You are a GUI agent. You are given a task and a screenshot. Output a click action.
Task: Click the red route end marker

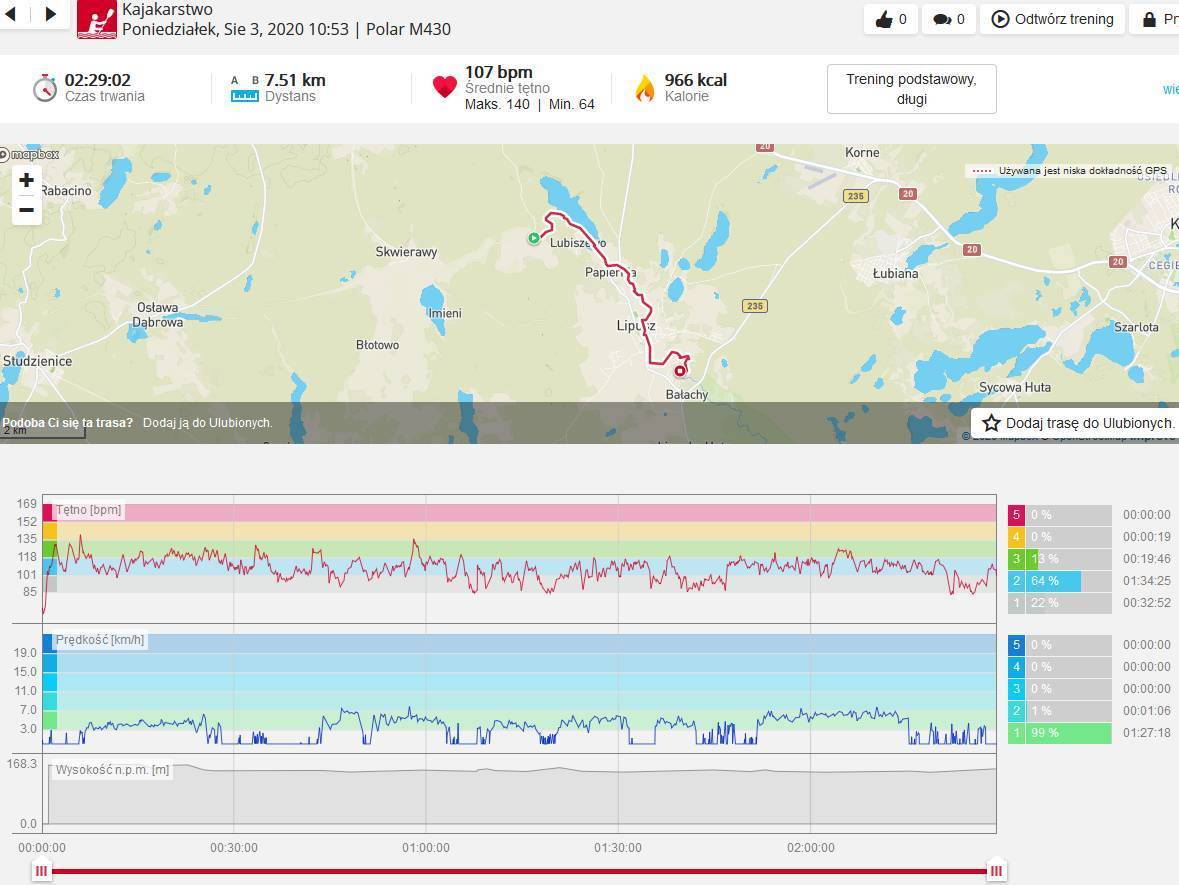tap(680, 371)
